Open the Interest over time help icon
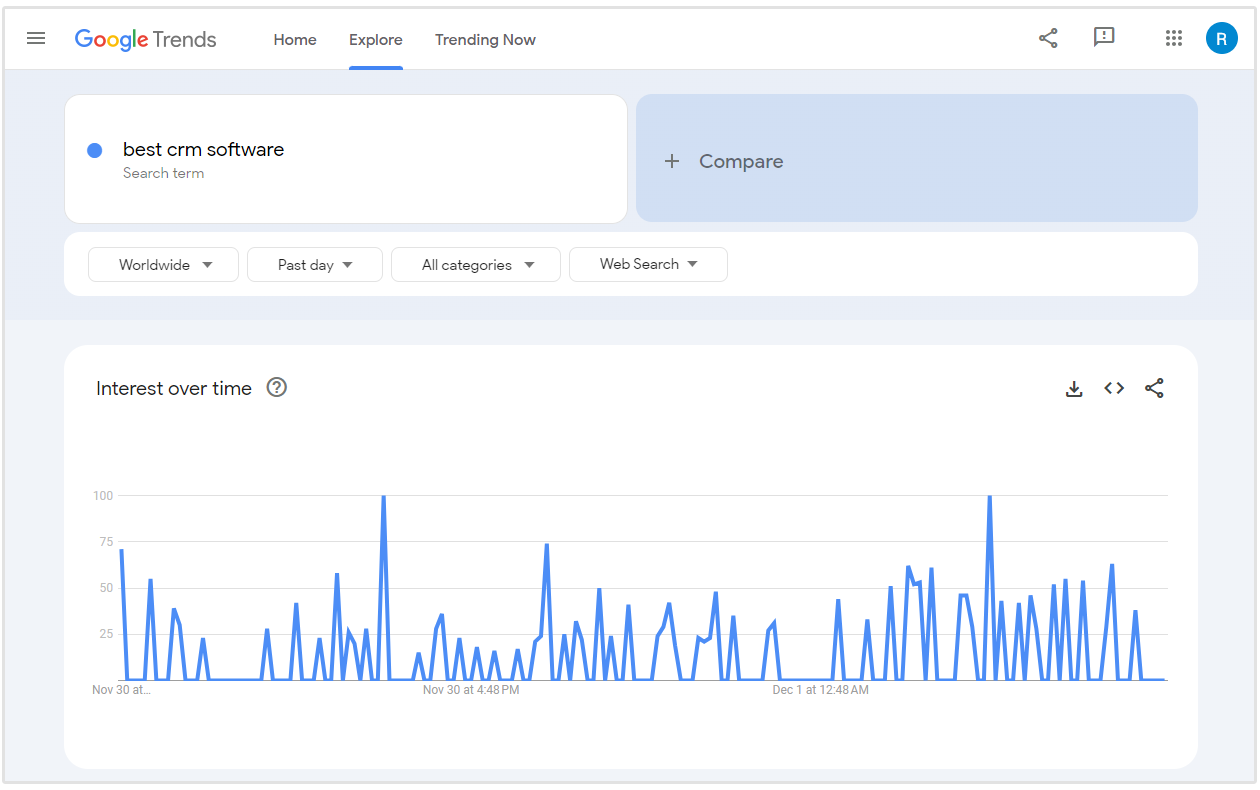The height and width of the screenshot is (790, 1260). tap(277, 388)
